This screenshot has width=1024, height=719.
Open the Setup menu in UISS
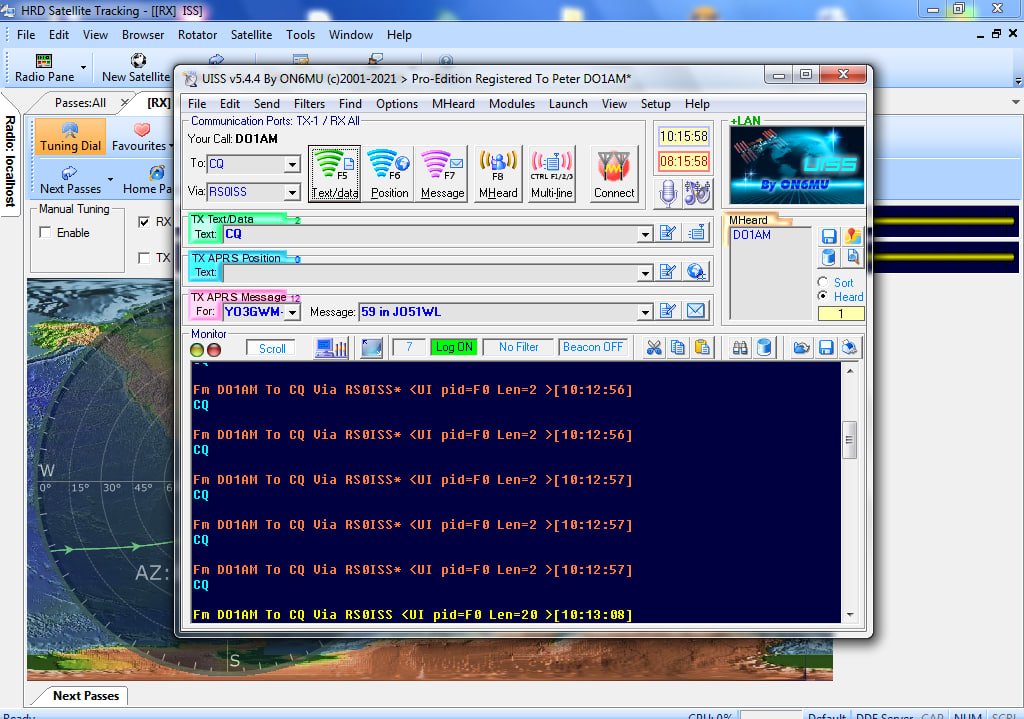pyautogui.click(x=655, y=104)
